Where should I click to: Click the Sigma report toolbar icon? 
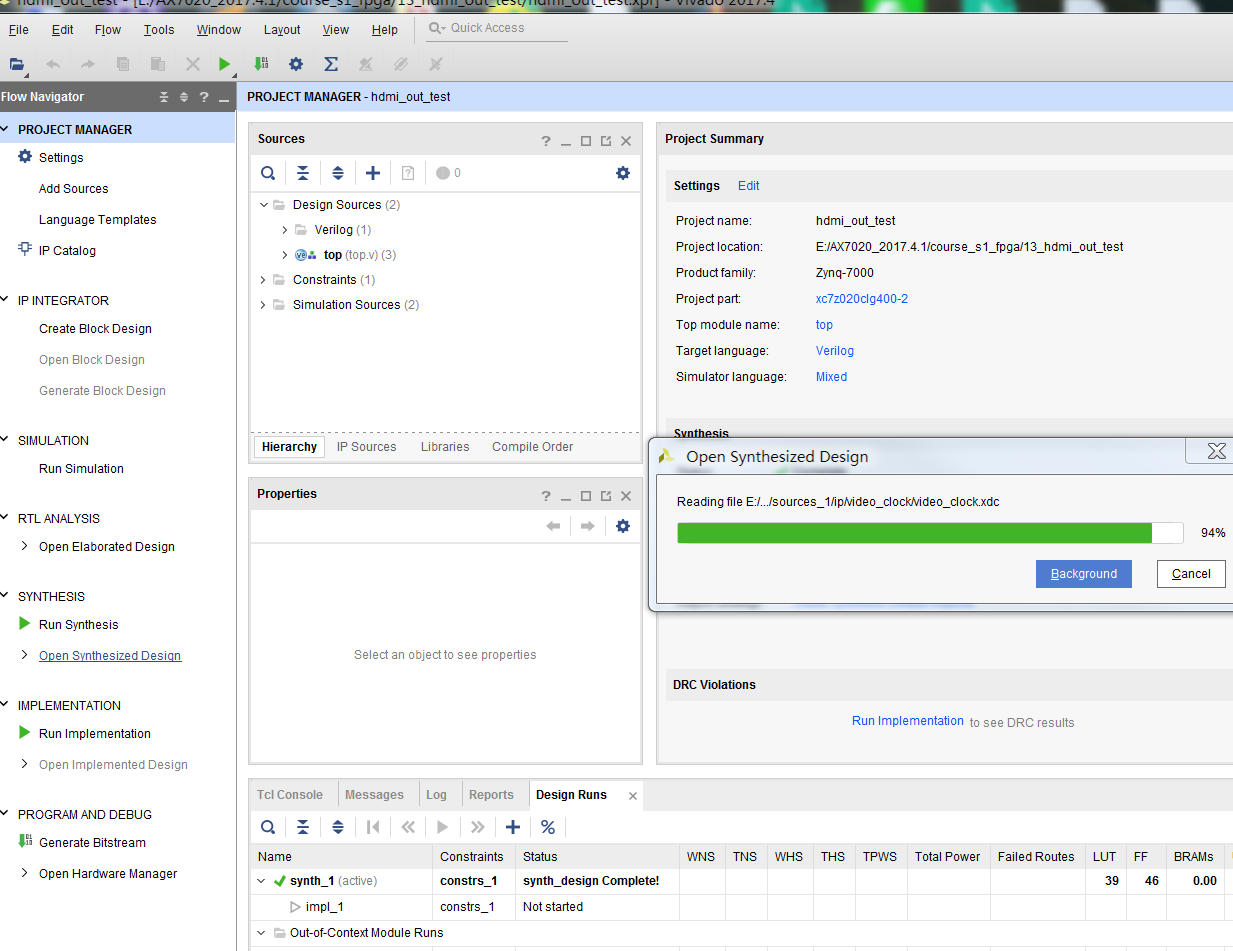coord(331,64)
